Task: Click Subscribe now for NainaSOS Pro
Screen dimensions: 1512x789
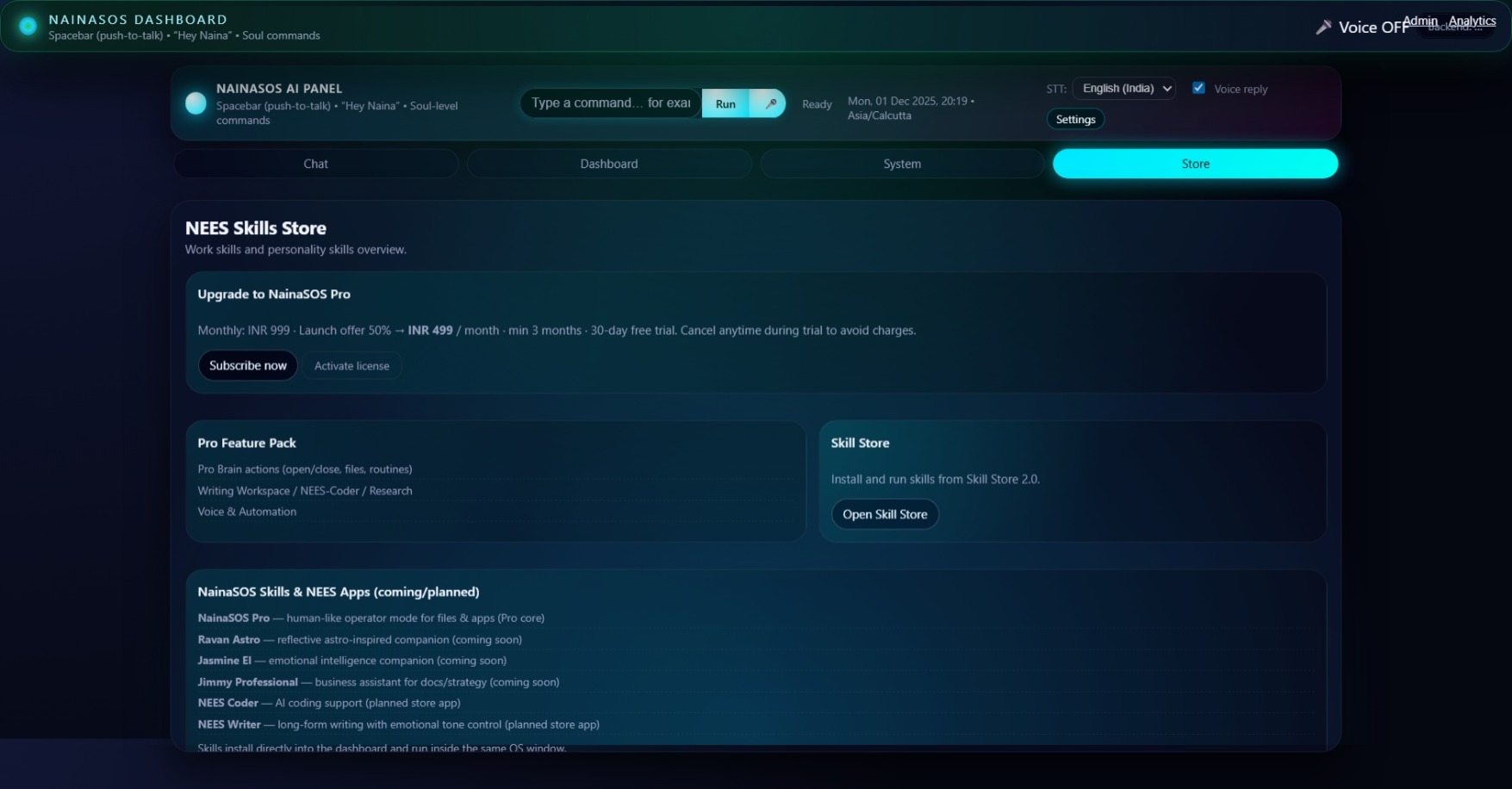Action: coord(247,365)
